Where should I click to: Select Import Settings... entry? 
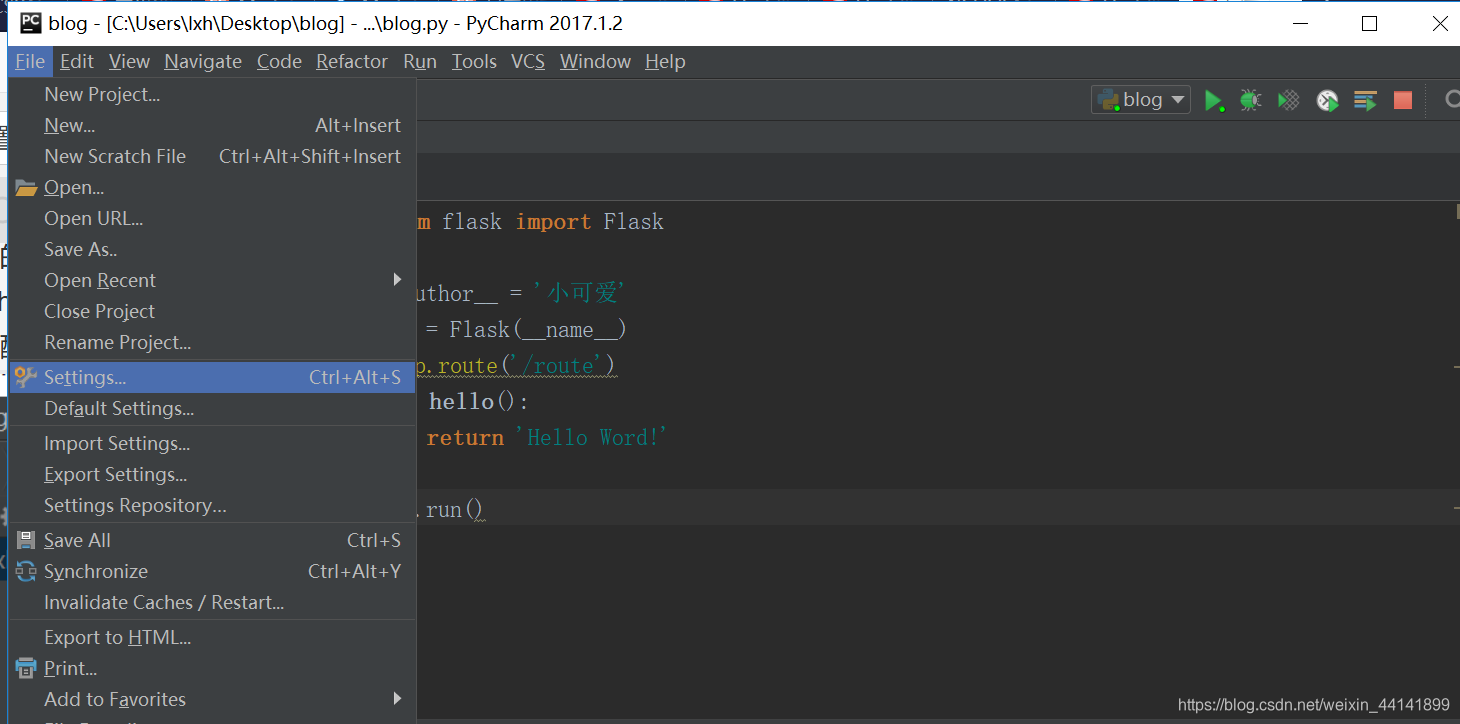click(212, 443)
